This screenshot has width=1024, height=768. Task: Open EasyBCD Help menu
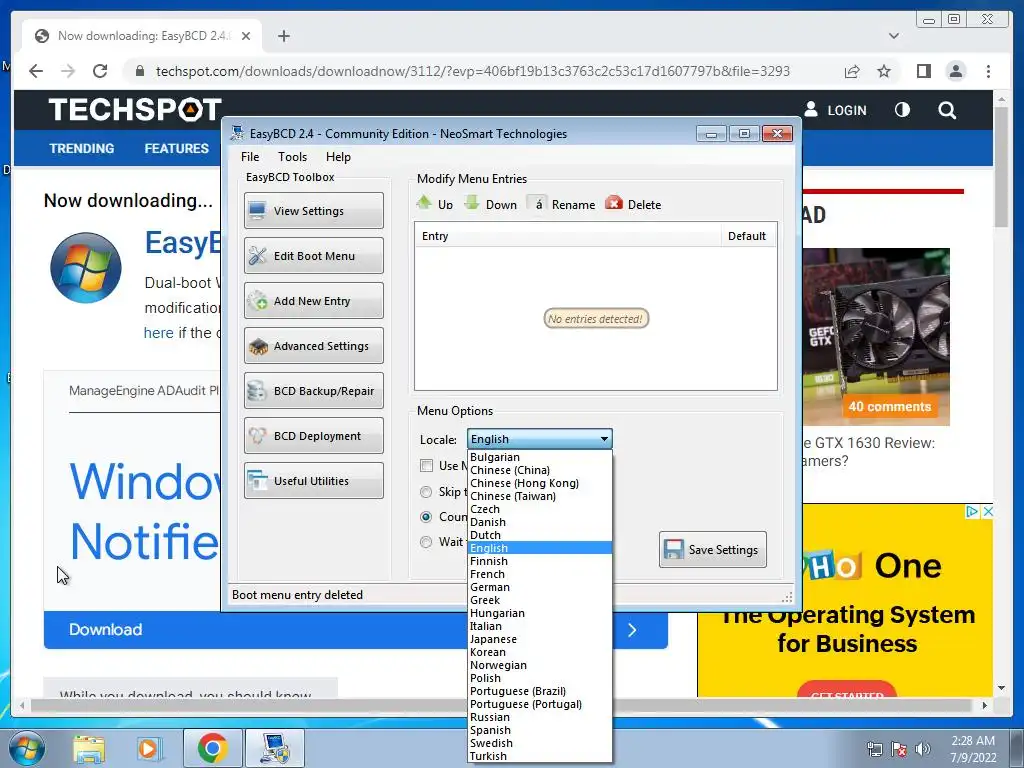click(338, 157)
